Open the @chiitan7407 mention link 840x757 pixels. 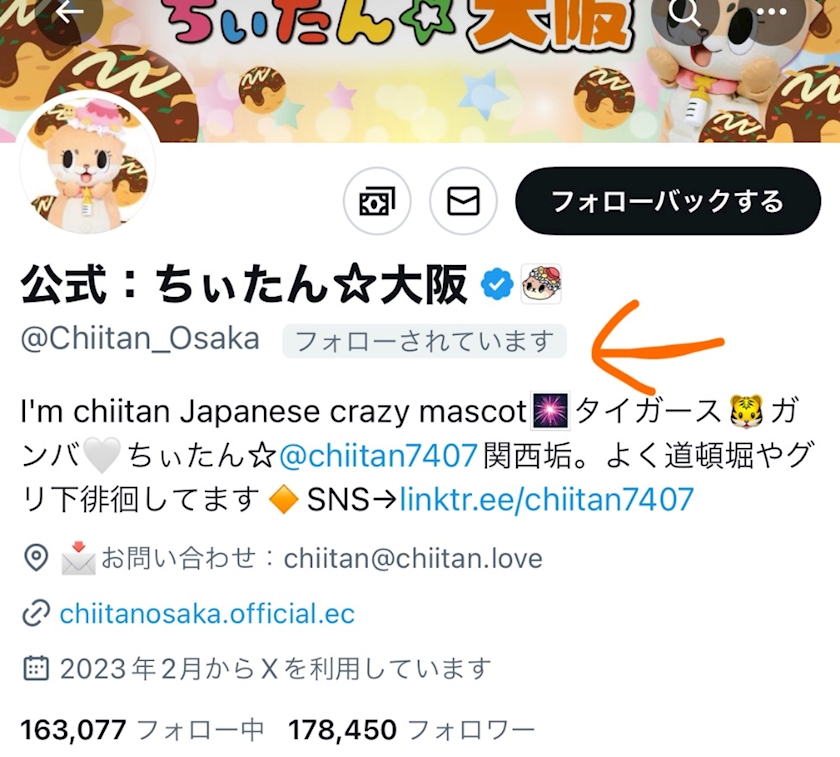378,456
